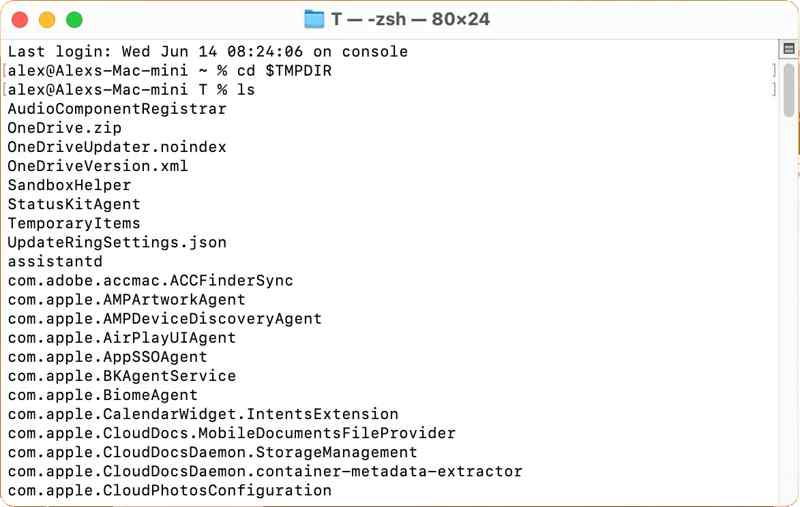Click the OneDriveVersion.xml filename

pyautogui.click(x=97, y=166)
